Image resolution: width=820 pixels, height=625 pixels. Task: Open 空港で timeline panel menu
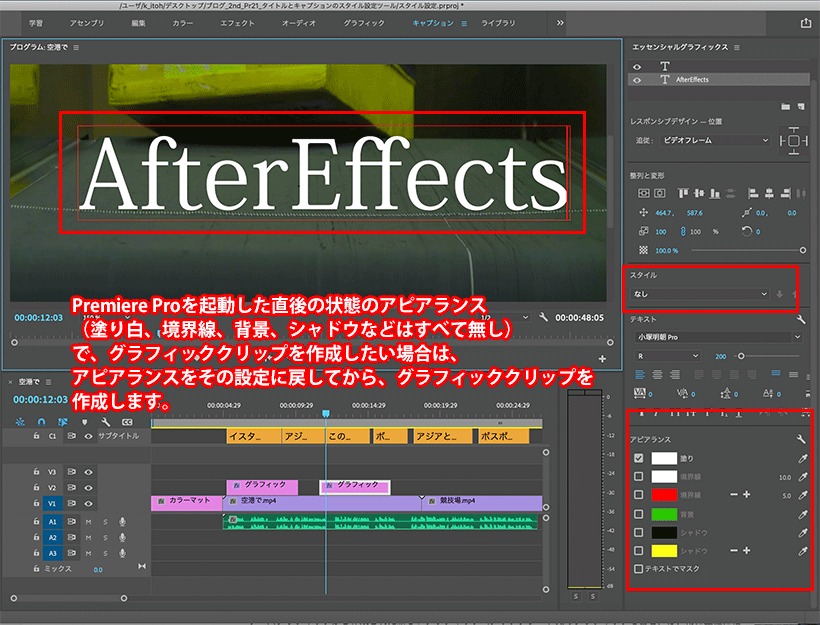(49, 382)
